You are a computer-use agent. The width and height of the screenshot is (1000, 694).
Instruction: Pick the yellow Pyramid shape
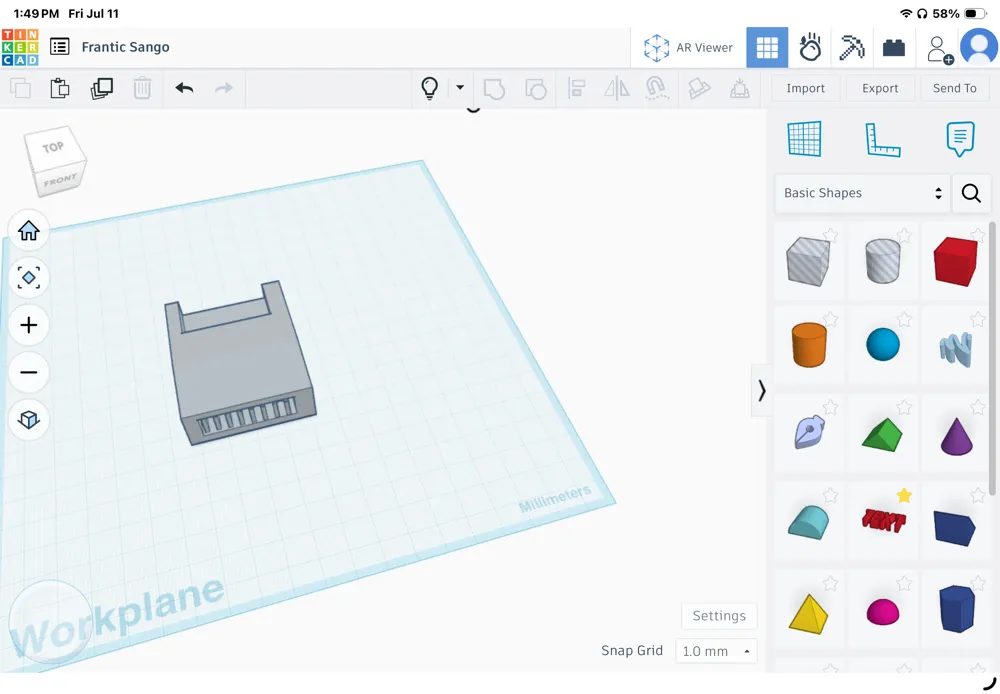(808, 614)
